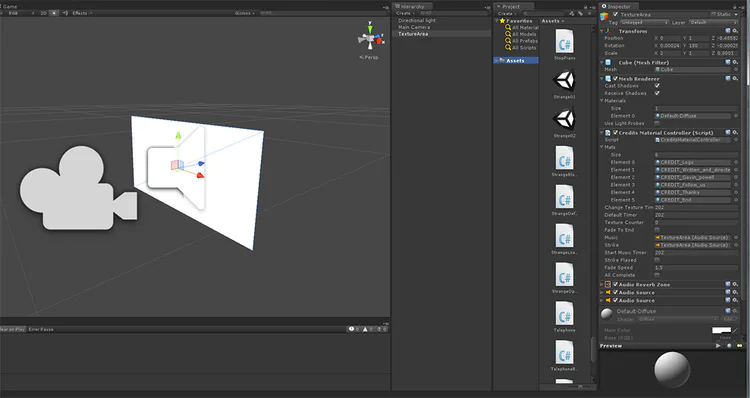Open the Effects dropdown in scene toolbar
Viewport: 750px width, 398px height.
[x=82, y=13]
